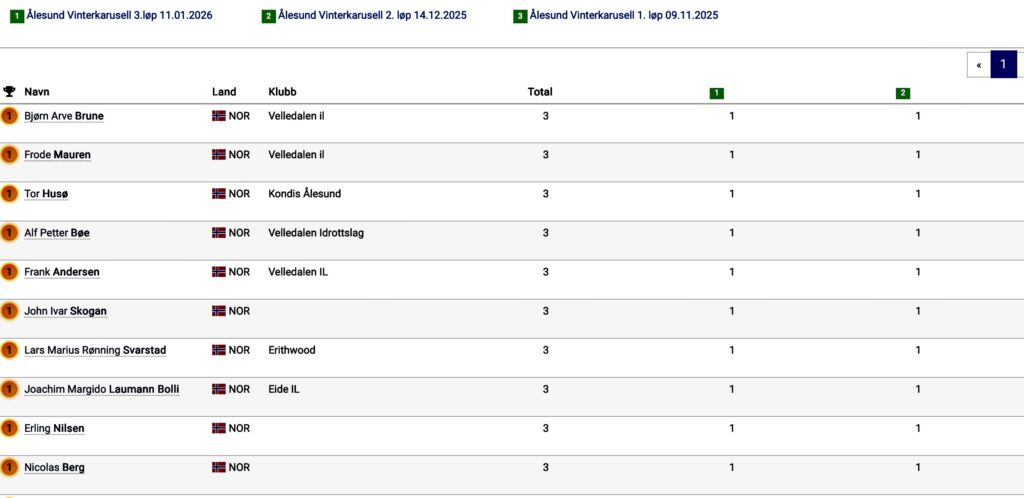Click rank medal beside Nicolas Berg
Image resolution: width=1024 pixels, height=498 pixels.
tap(9, 467)
